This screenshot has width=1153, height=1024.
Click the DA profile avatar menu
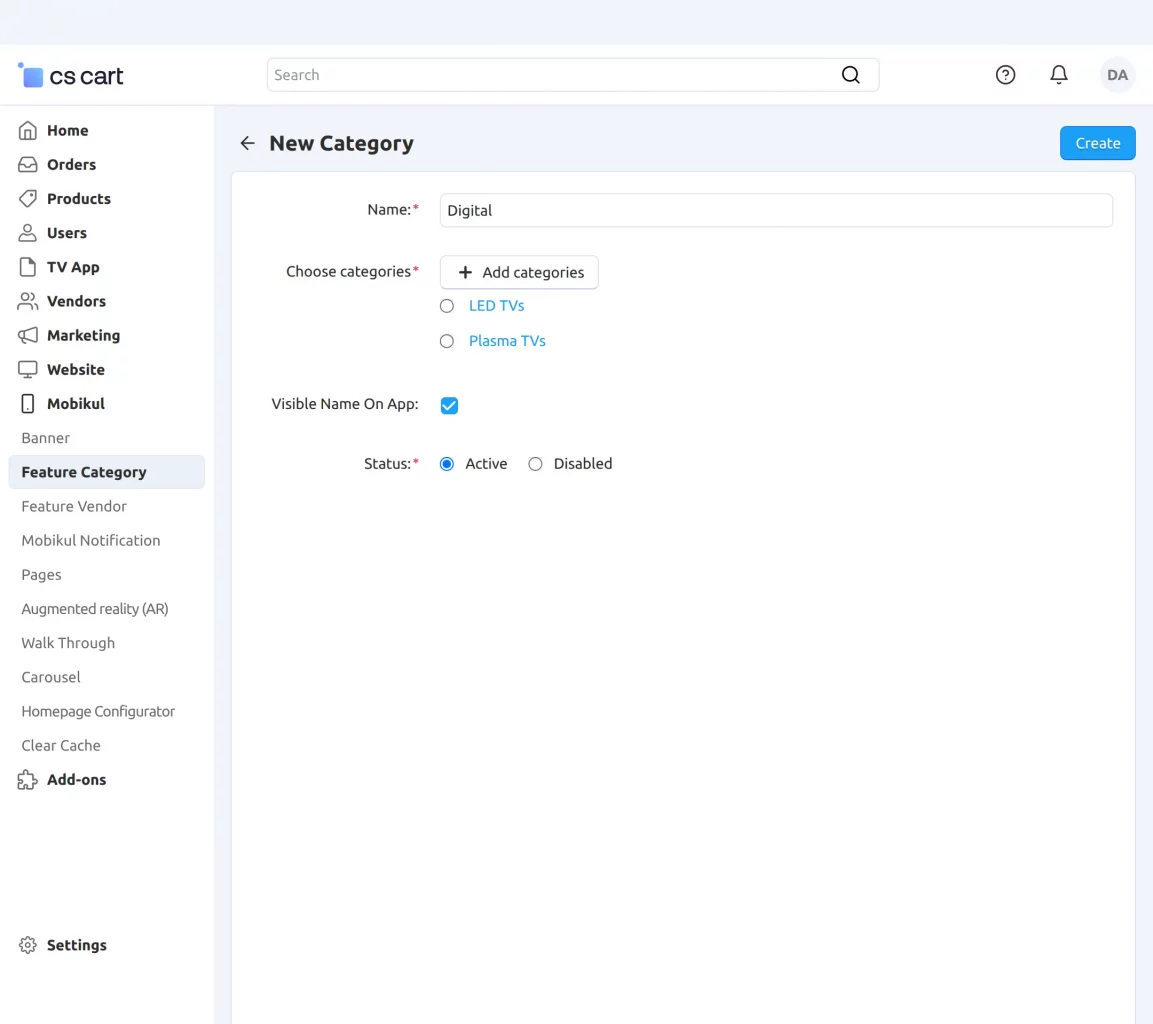coord(1117,74)
